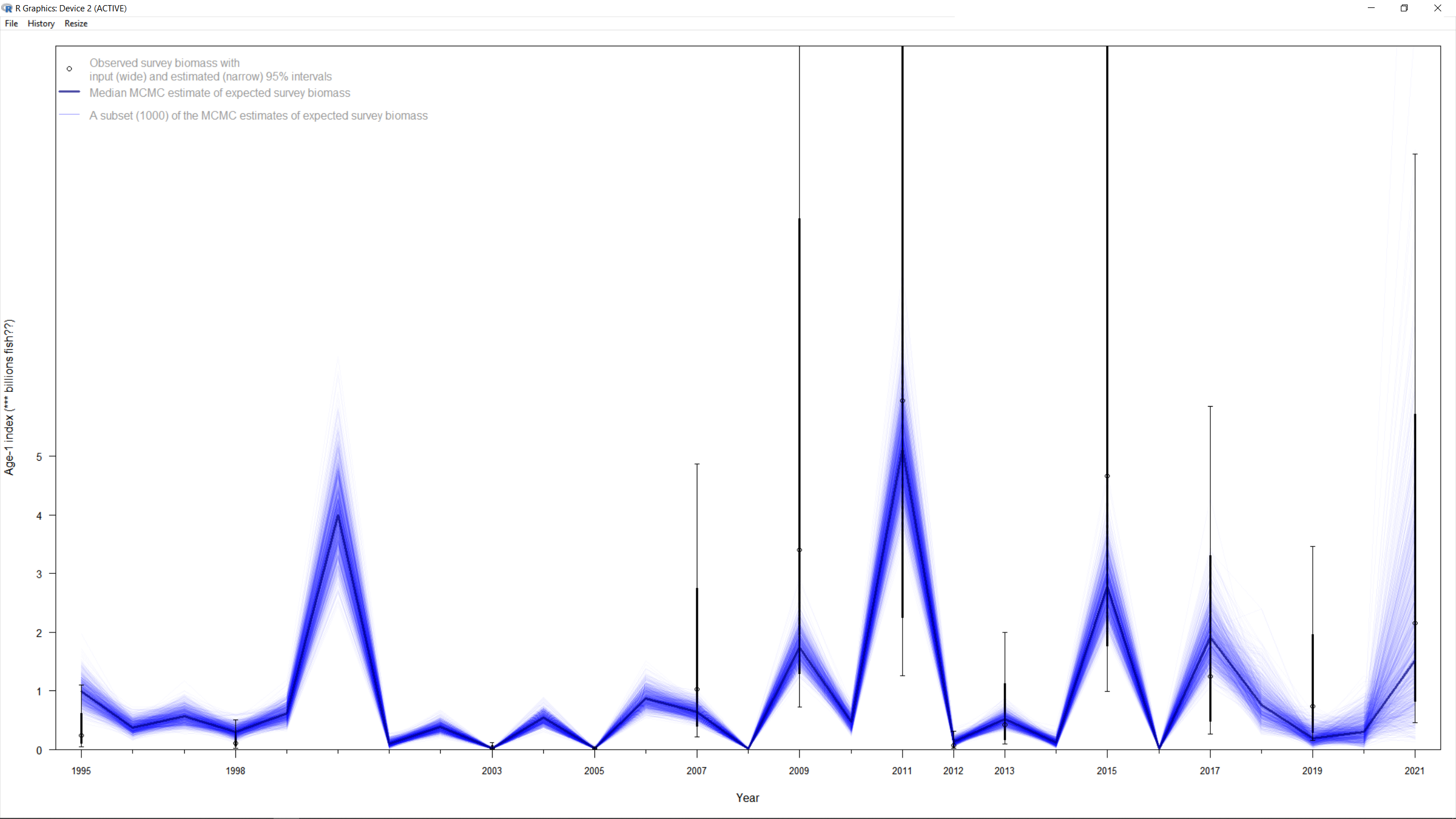Click the open-circle legend symbol for observed biomass

(x=69, y=68)
